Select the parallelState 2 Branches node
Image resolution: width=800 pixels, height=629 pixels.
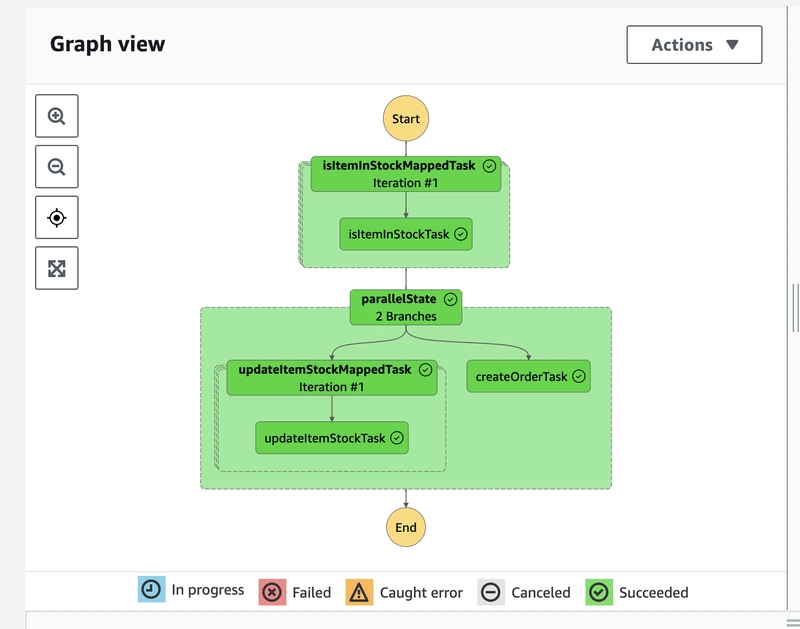[x=406, y=307]
